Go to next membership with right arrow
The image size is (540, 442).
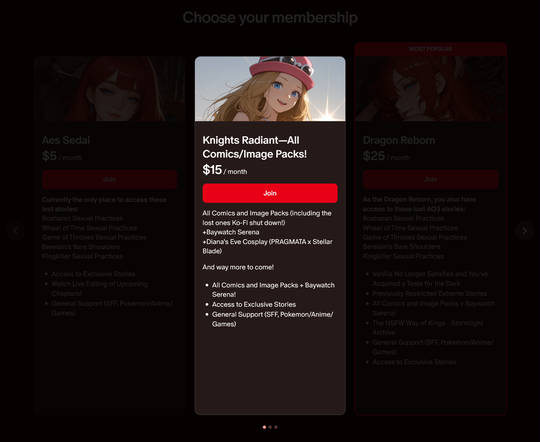524,230
